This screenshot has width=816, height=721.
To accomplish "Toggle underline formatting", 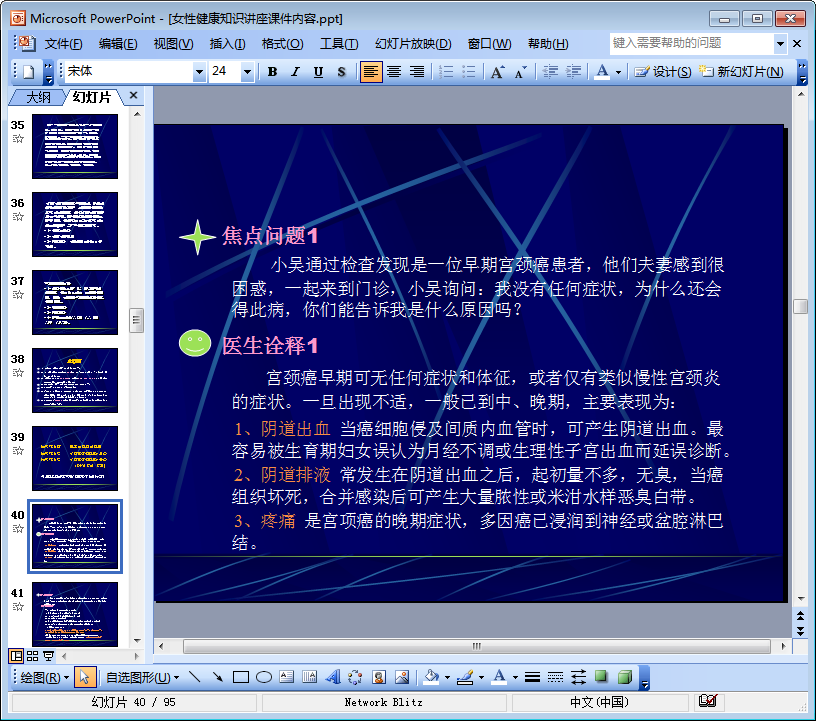I will pos(318,72).
